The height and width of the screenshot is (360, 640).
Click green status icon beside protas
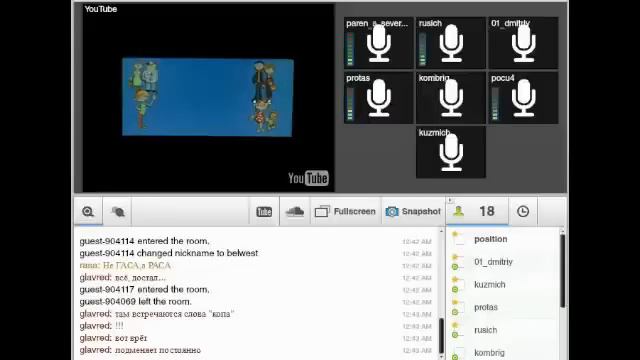coord(455,312)
